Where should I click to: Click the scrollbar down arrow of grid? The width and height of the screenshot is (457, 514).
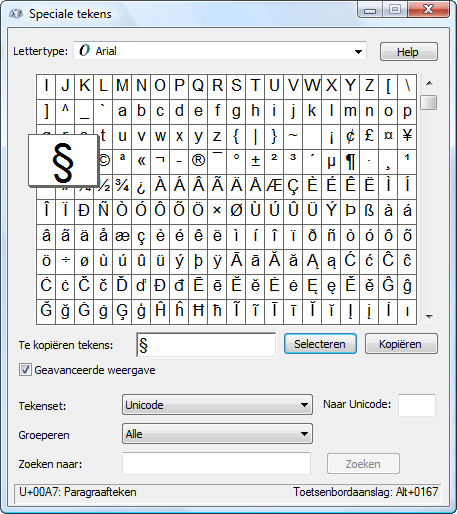click(x=429, y=317)
